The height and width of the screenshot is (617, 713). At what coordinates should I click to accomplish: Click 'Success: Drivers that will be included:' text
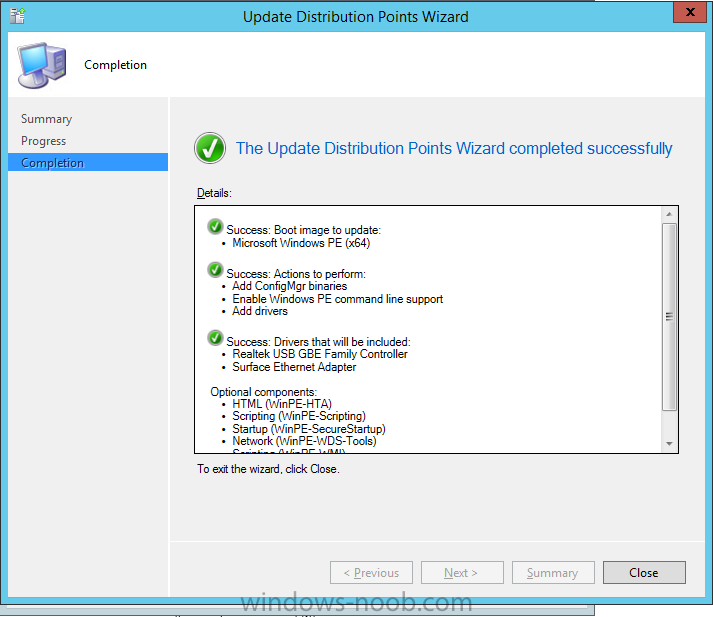coord(318,342)
